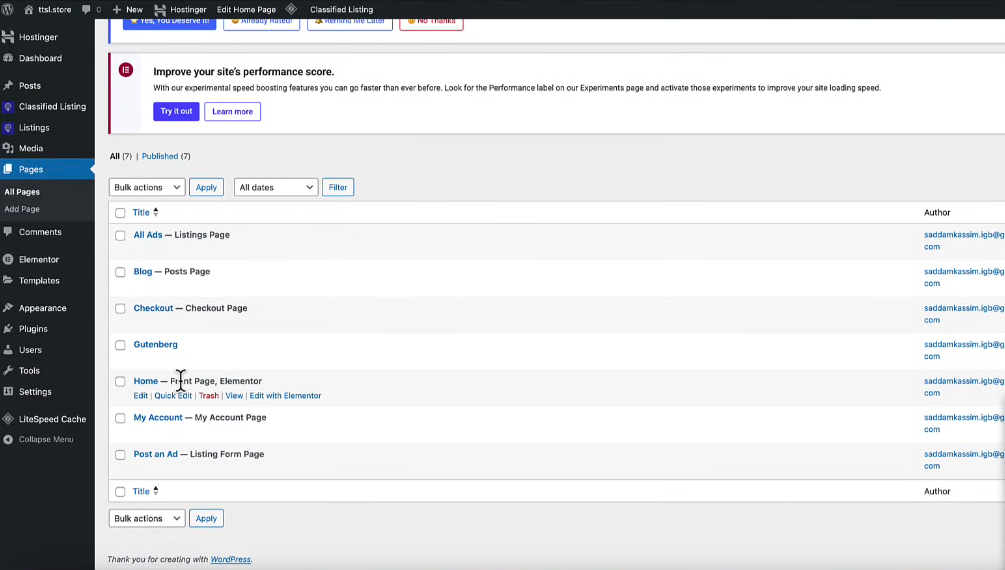Collapse the admin menu using arrow icon
Viewport: 1005px width, 570px height.
tap(8, 439)
